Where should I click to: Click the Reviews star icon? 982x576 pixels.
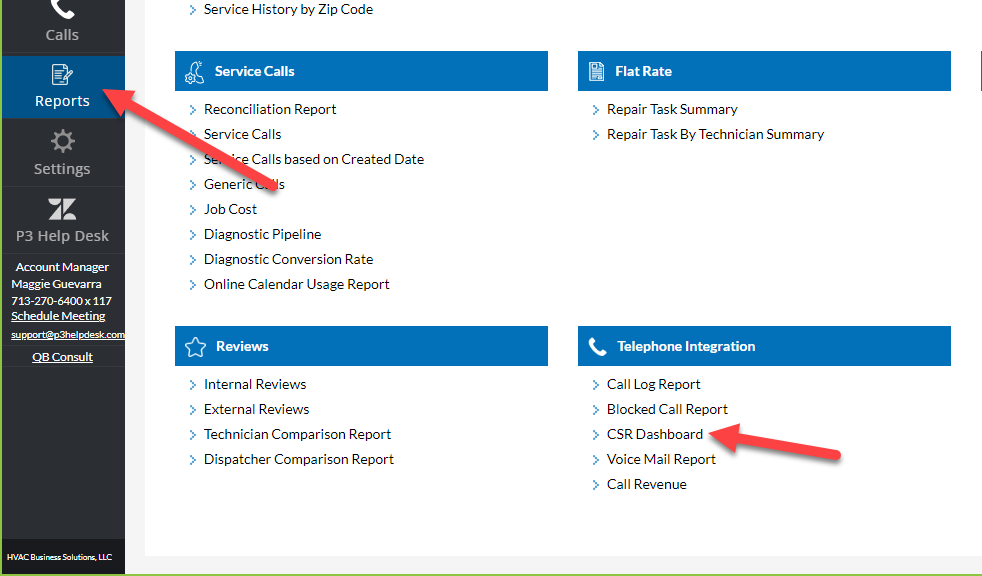pyautogui.click(x=195, y=347)
